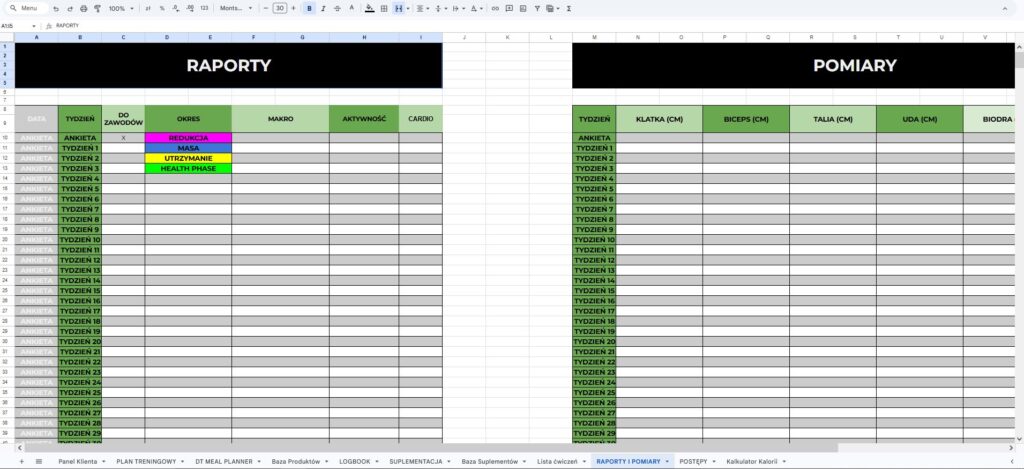
Task: Click the print icon
Action: point(84,8)
